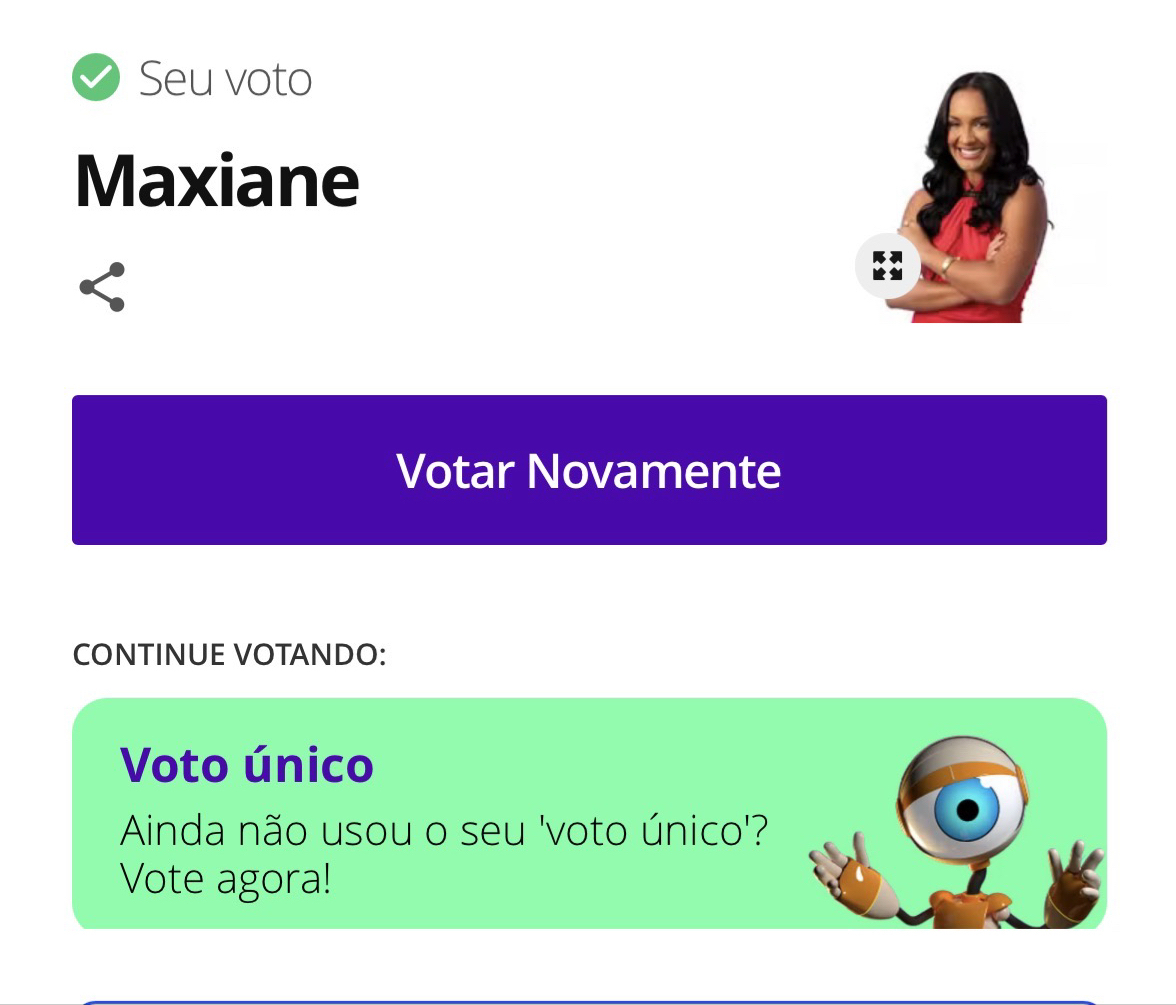Click the share icon below Maxiane
Viewport: 1176px width, 1005px height.
[x=102, y=287]
